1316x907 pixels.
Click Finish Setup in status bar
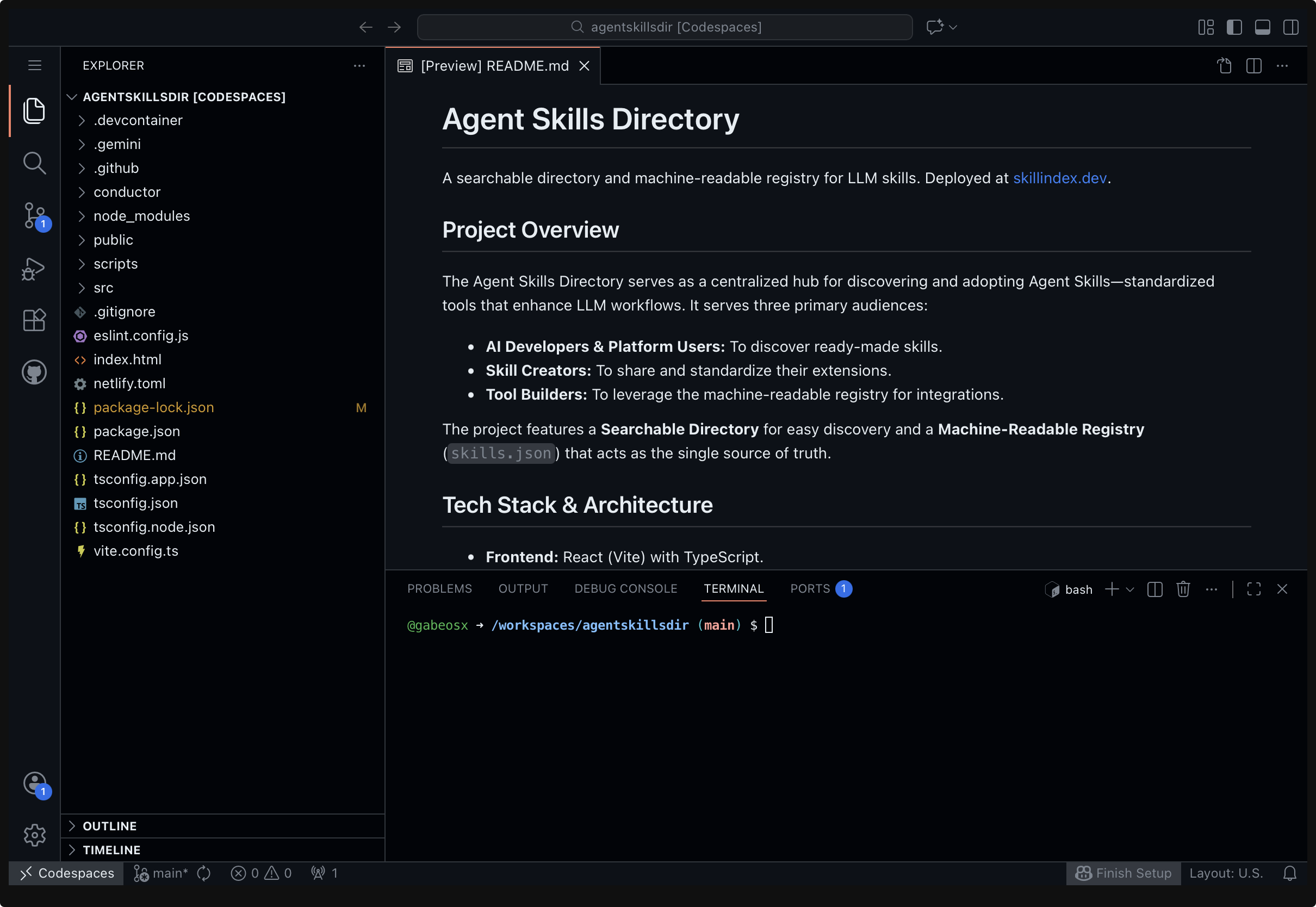pos(1123,873)
